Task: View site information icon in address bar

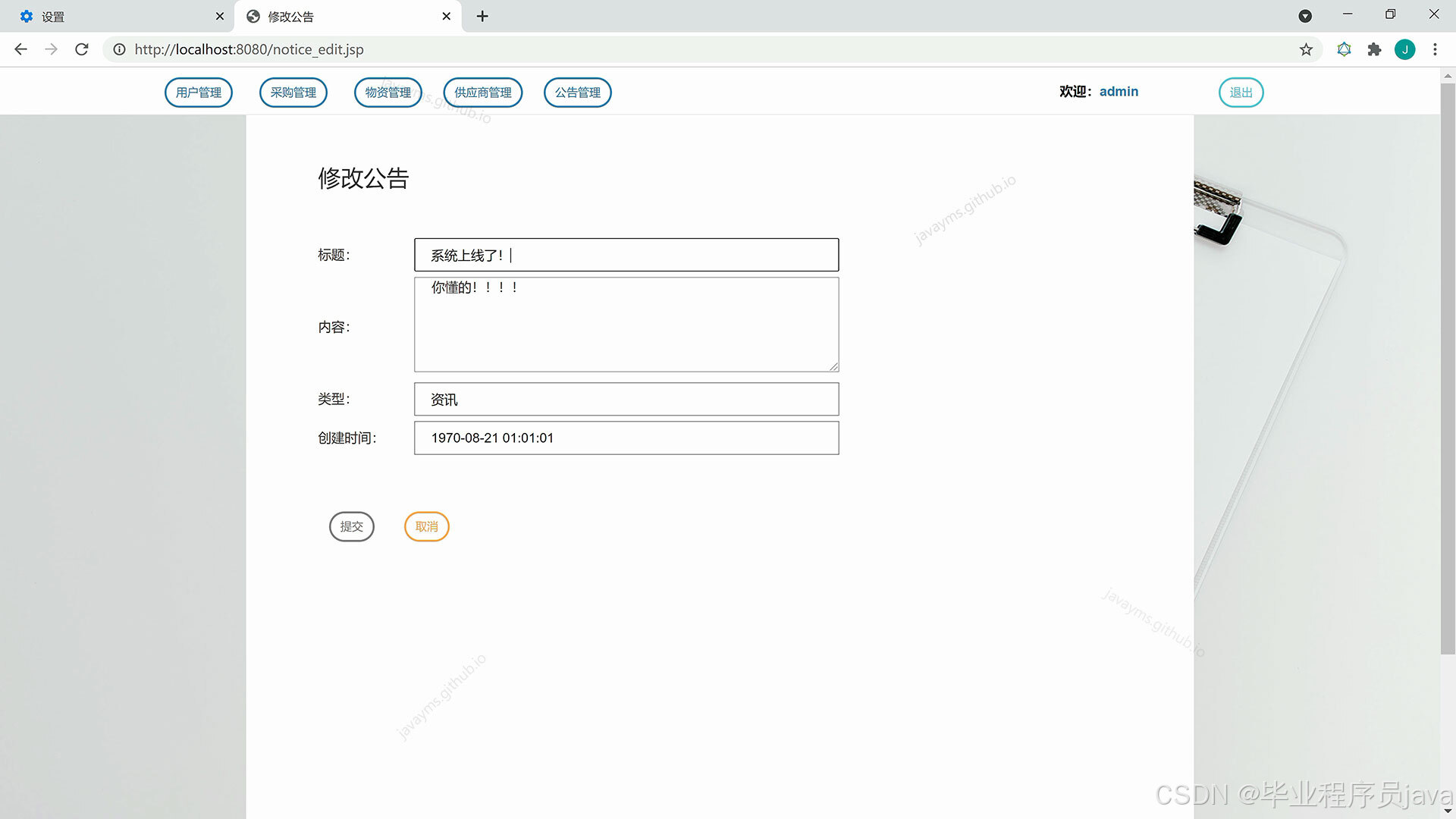Action: (x=119, y=49)
